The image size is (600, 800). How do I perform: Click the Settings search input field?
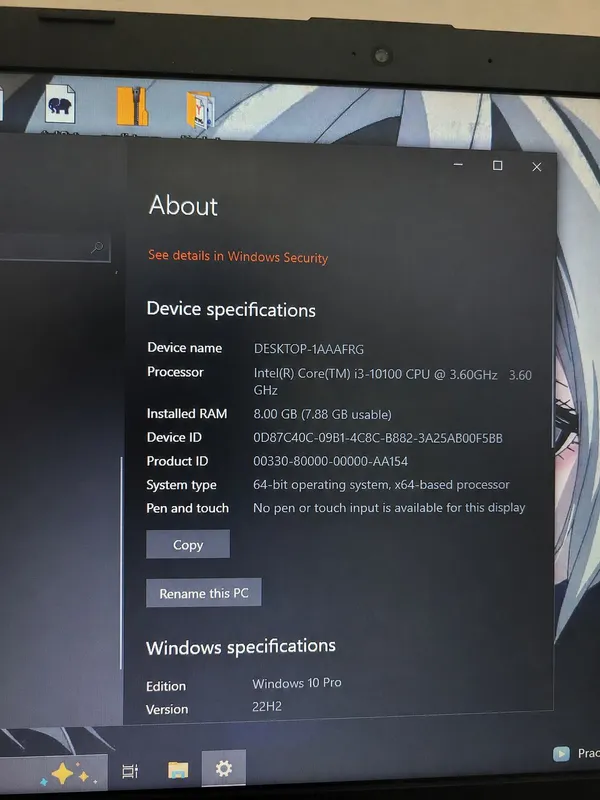(54, 248)
